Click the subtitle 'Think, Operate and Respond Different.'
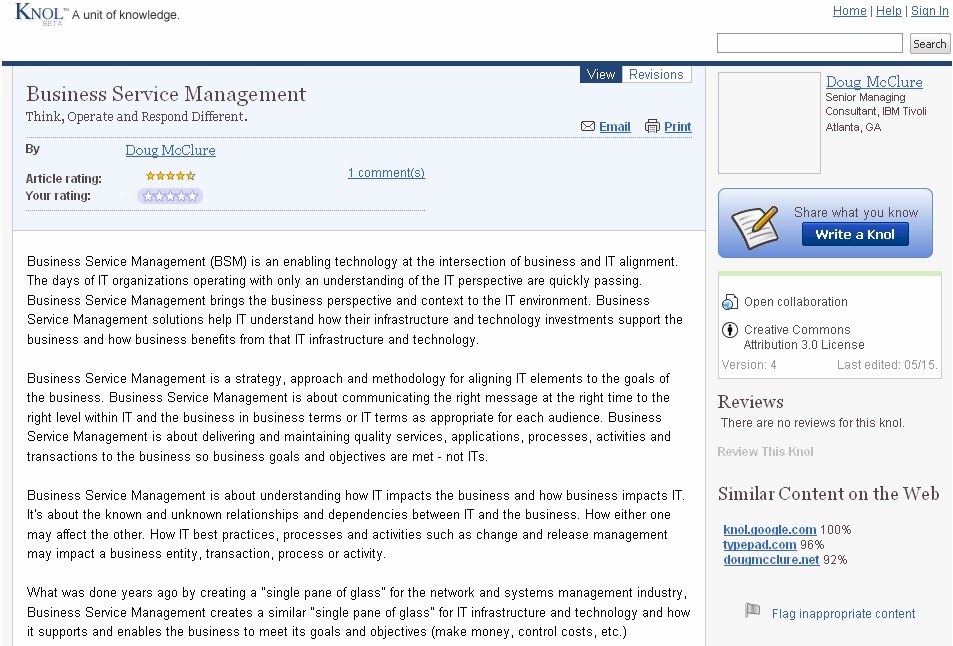 click(137, 117)
